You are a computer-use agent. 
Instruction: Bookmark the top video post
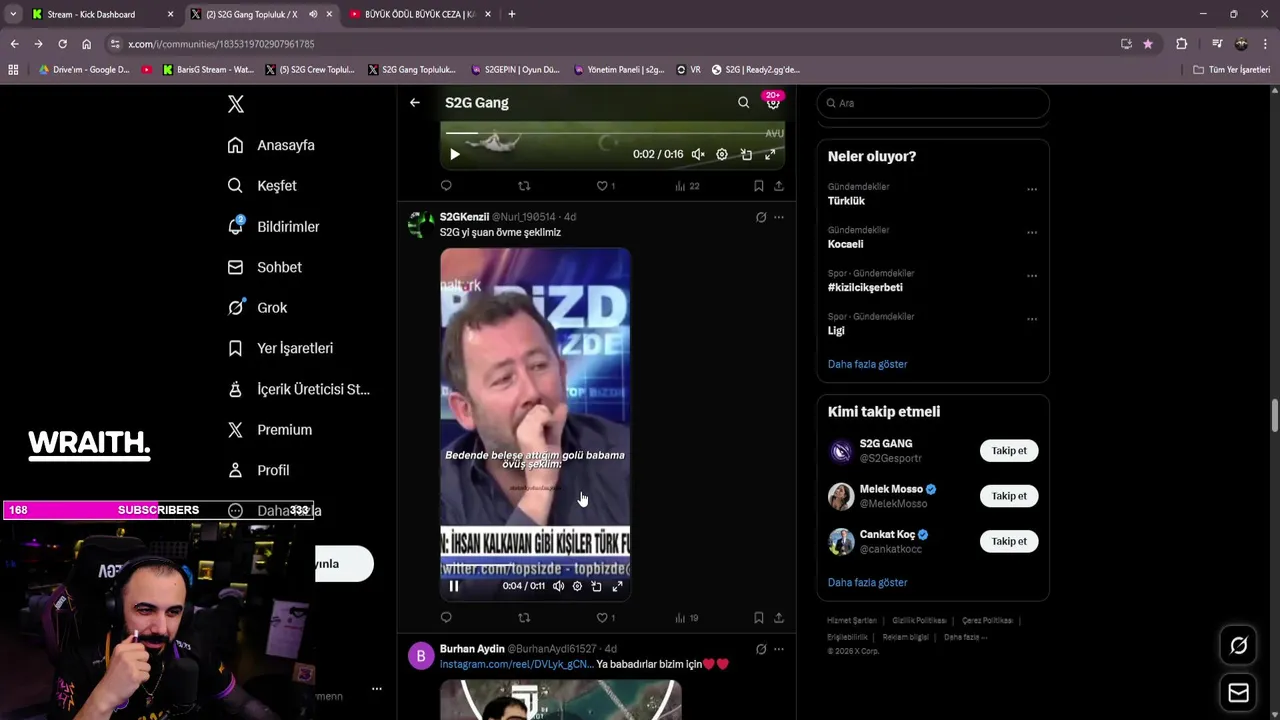tap(759, 186)
